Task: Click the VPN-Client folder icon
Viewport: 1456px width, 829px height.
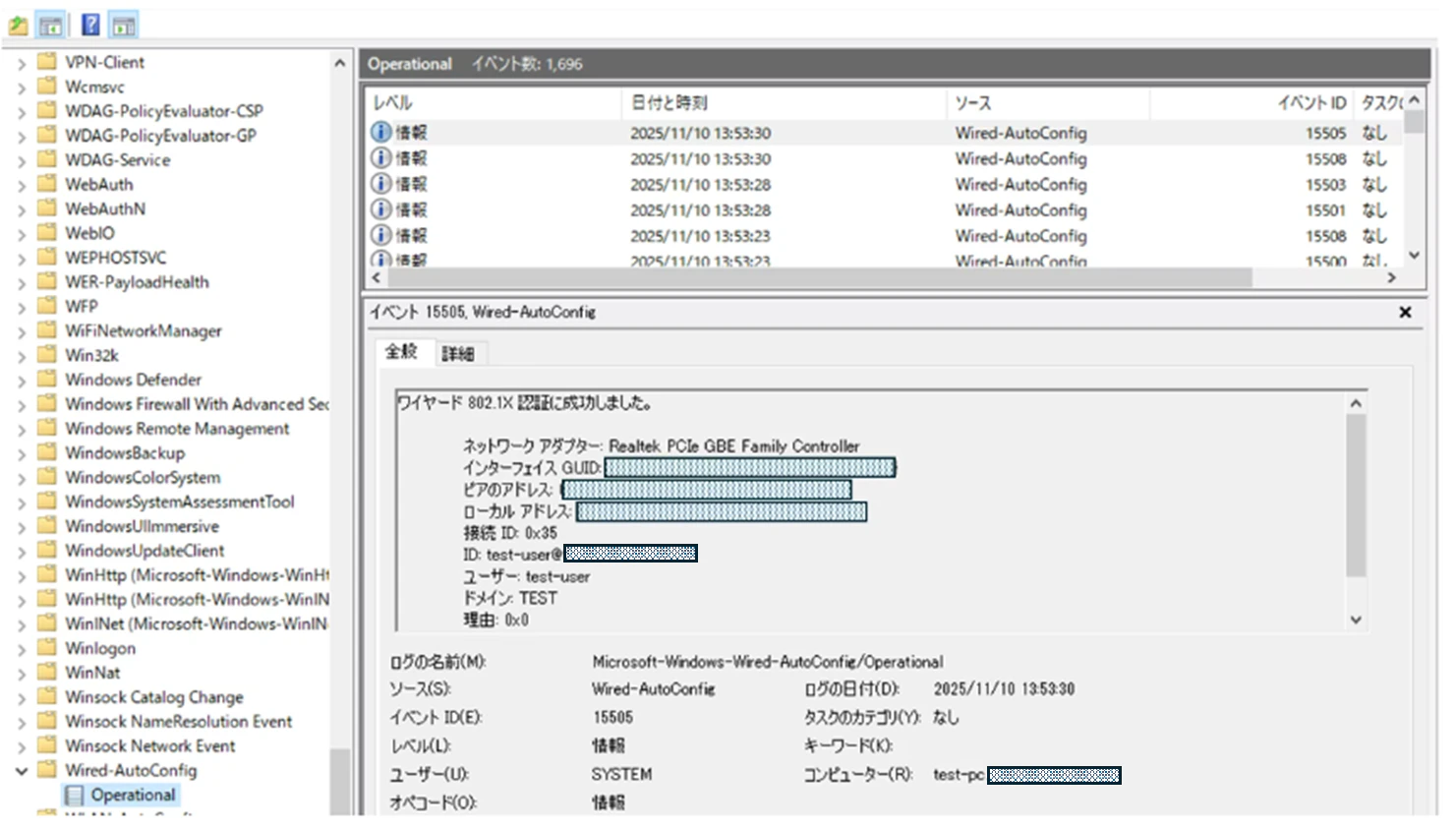Action: [46, 61]
